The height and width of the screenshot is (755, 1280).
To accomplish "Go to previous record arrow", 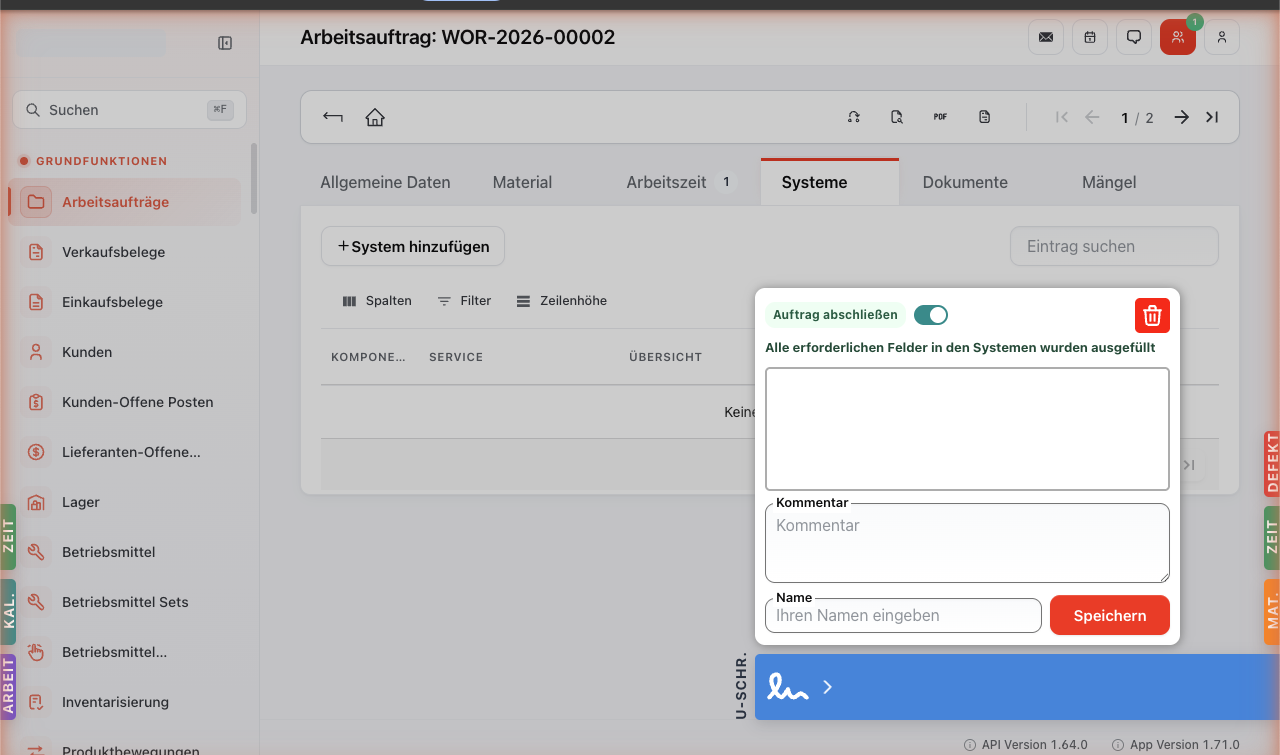I will point(1092,117).
